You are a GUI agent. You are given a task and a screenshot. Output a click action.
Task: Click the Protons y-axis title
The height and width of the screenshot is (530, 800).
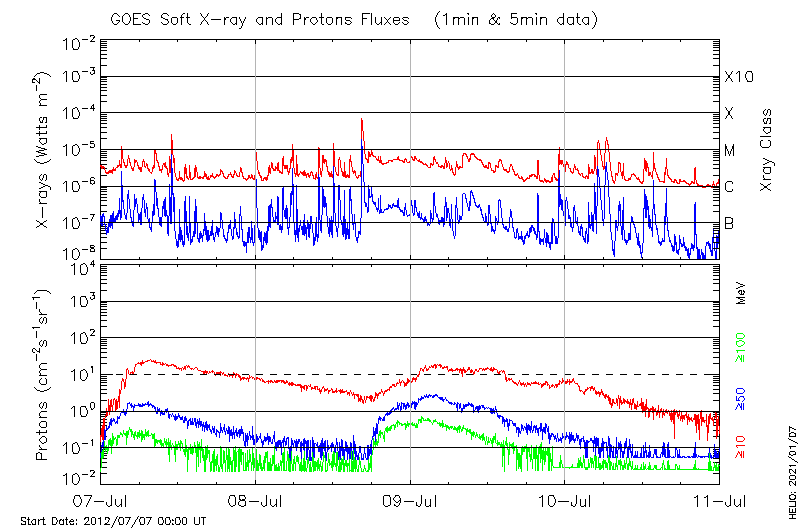(x=44, y=374)
